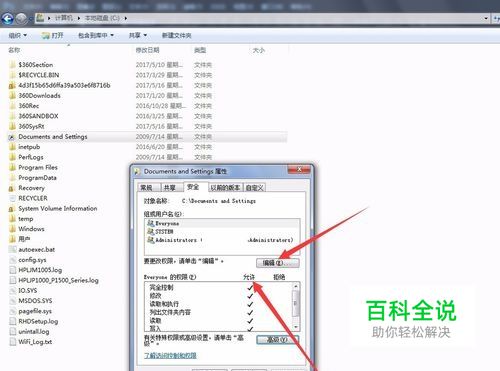This screenshot has height=371, width=500.
Task: Switch to the 自定义 tab
Action: pos(255,188)
